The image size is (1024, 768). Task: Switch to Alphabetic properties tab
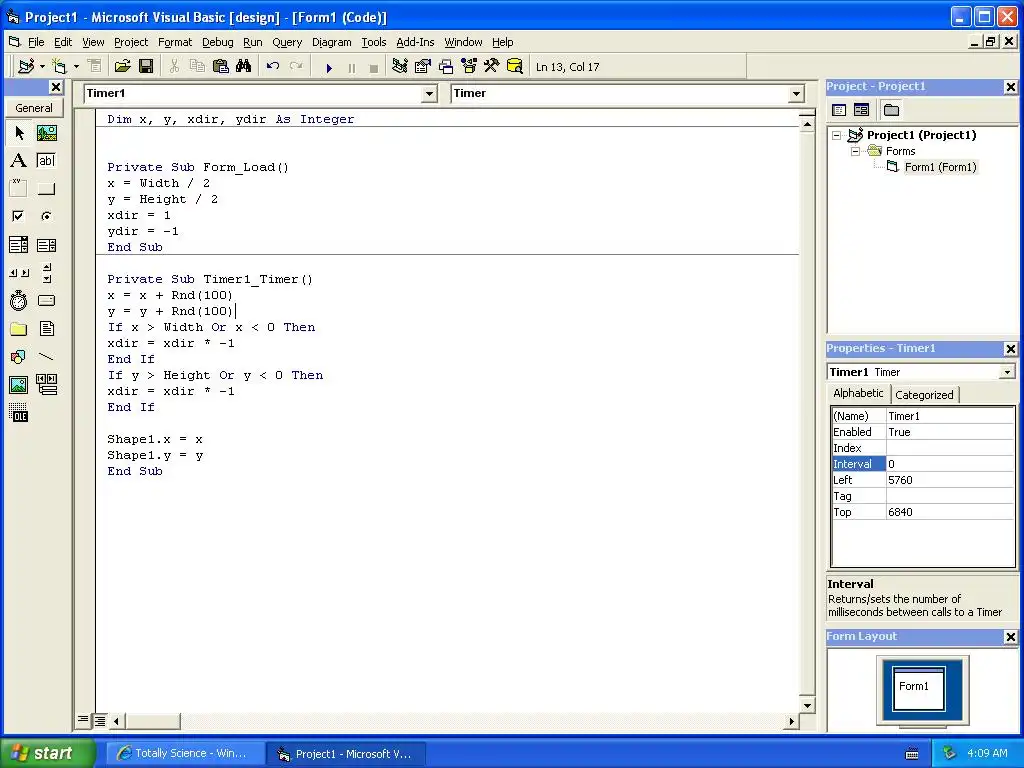point(858,393)
